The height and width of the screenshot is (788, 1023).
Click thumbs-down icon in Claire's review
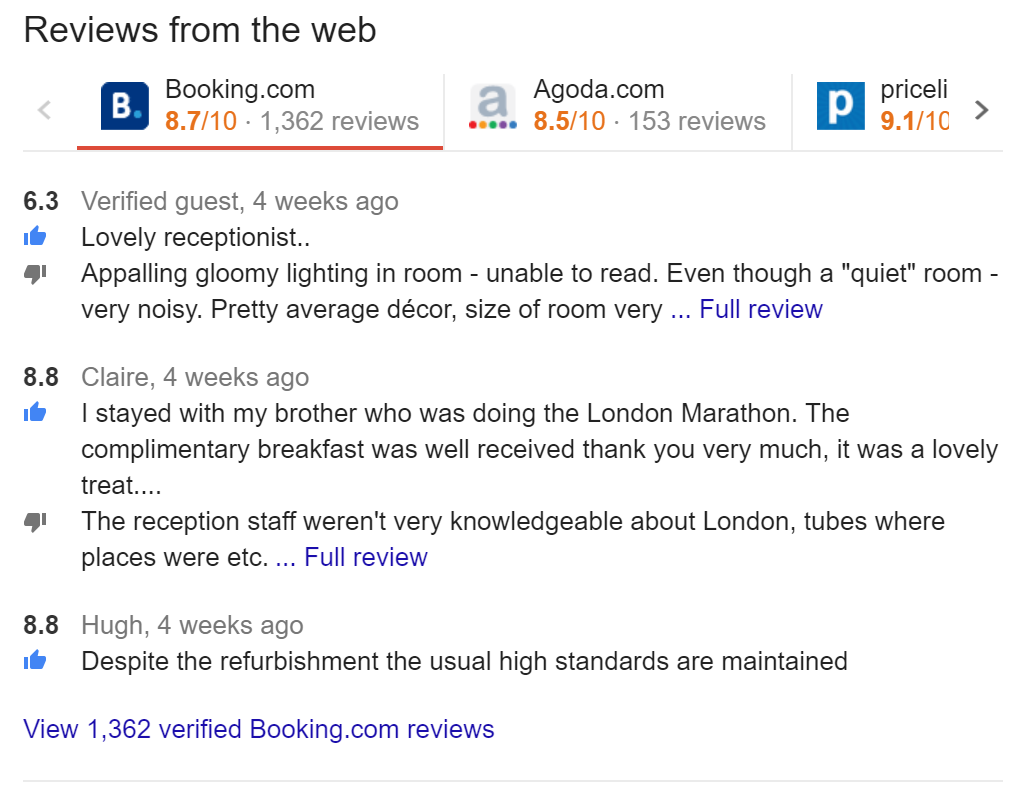point(36,521)
